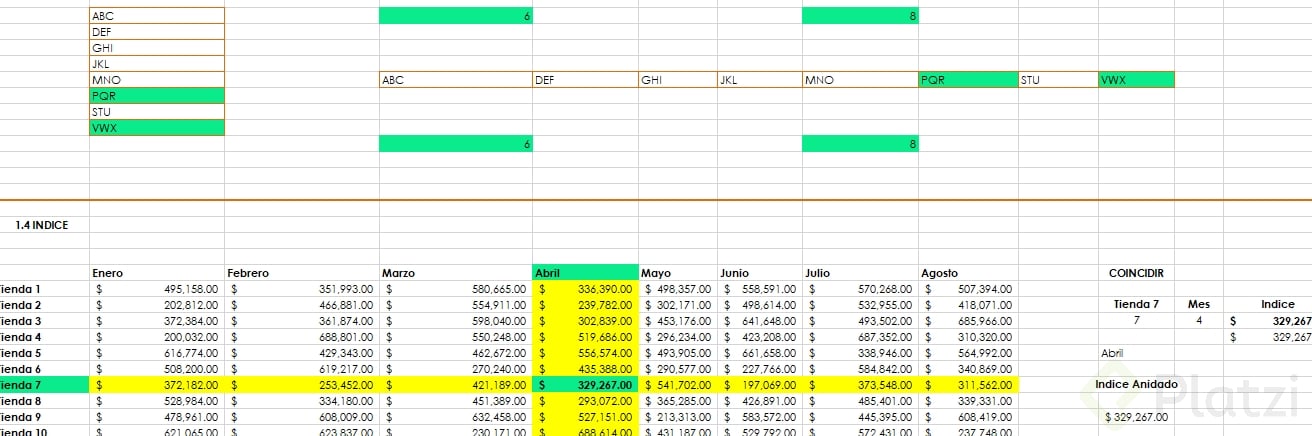Select the yellow cell with value 253,452.00

(x=302, y=385)
